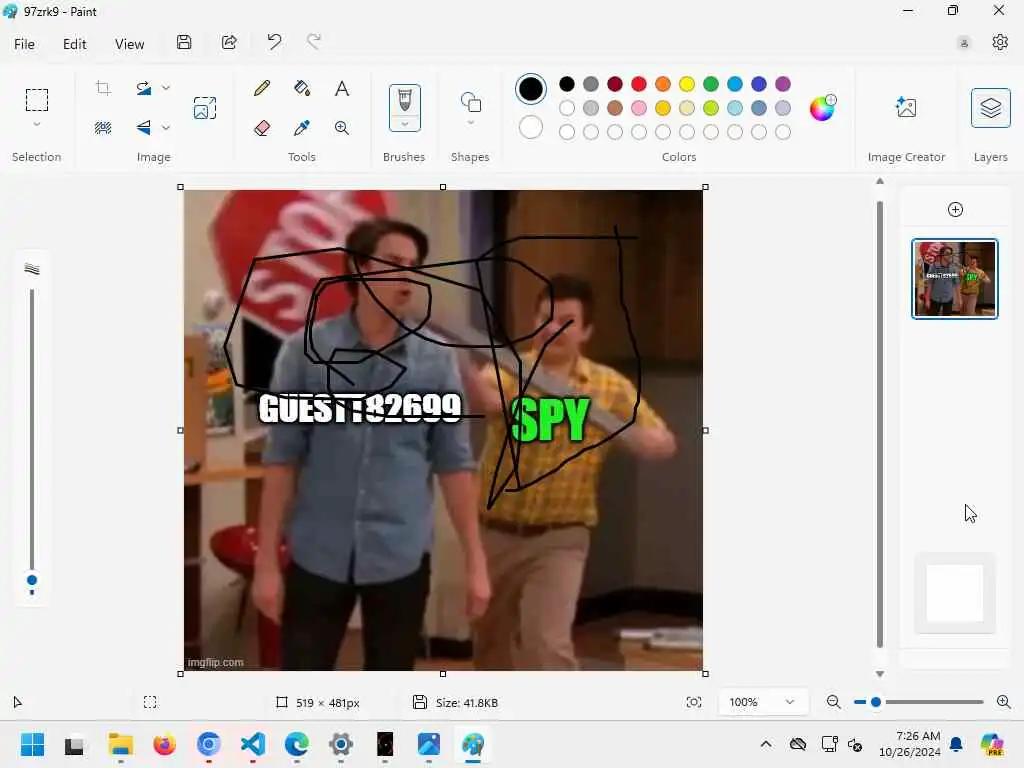Click the brush size slider handle
The image size is (1024, 768).
[31, 581]
